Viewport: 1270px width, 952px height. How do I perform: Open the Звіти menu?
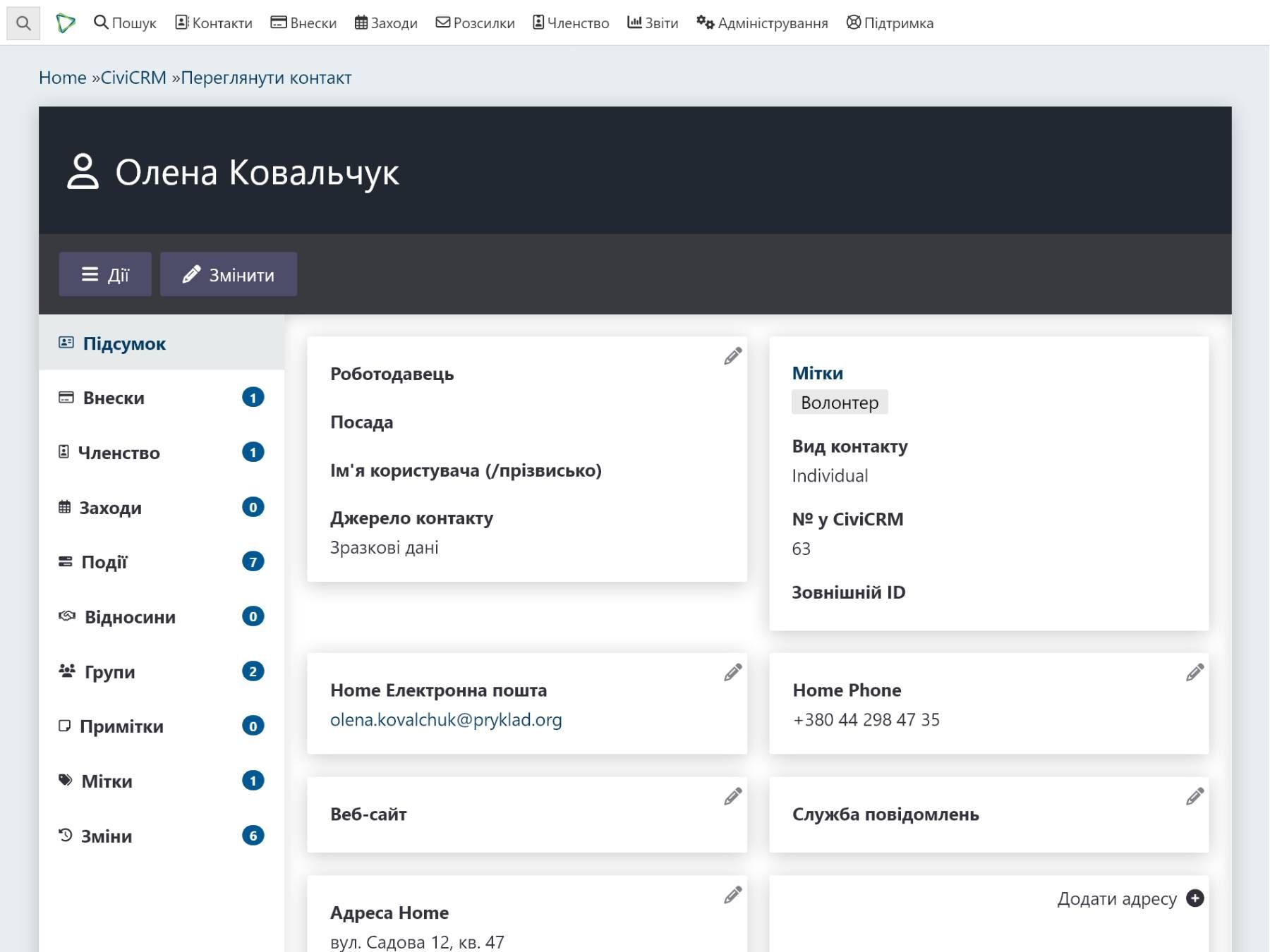pos(653,23)
